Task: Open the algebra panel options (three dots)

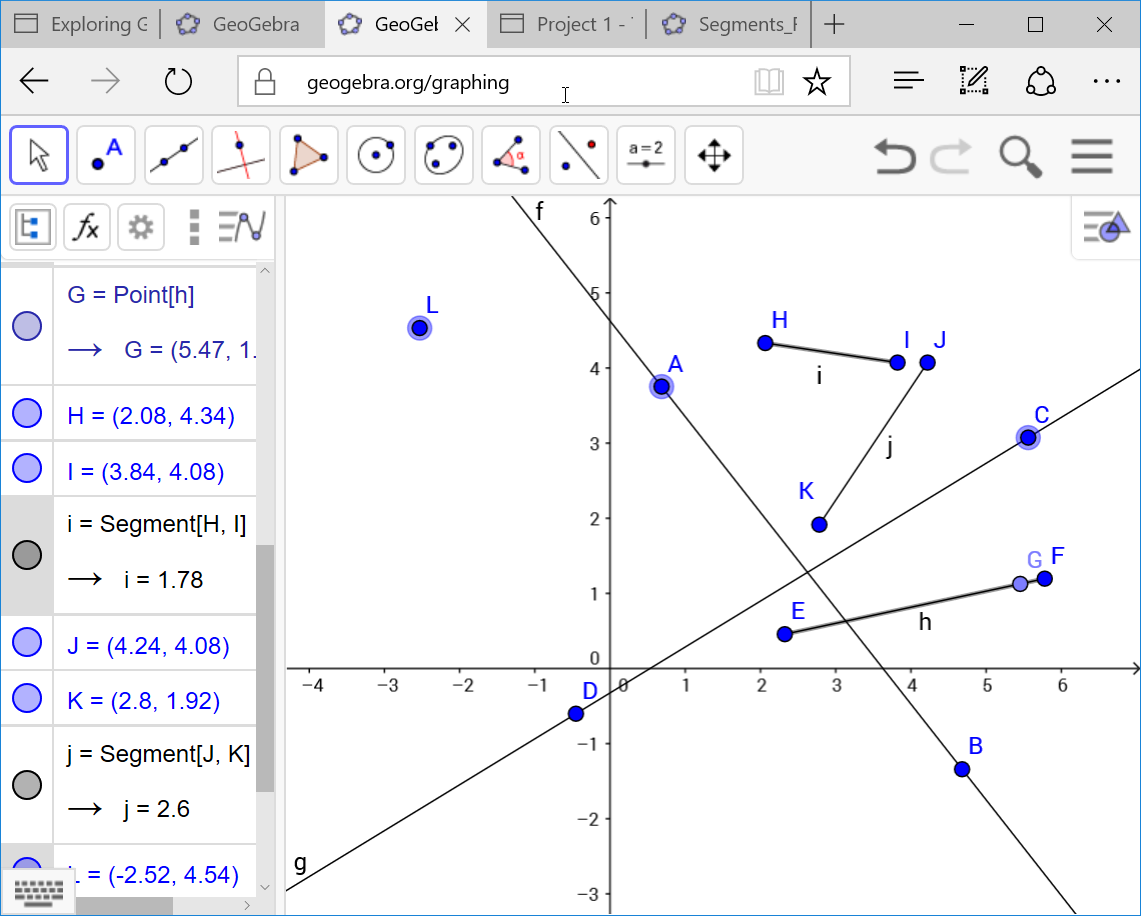Action: (192, 227)
